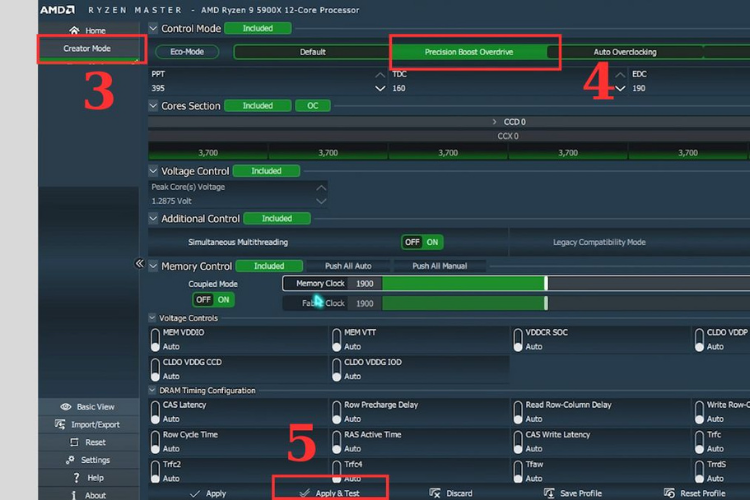Toggle VDDCR SOC auto switch

pyautogui.click(x=518, y=340)
